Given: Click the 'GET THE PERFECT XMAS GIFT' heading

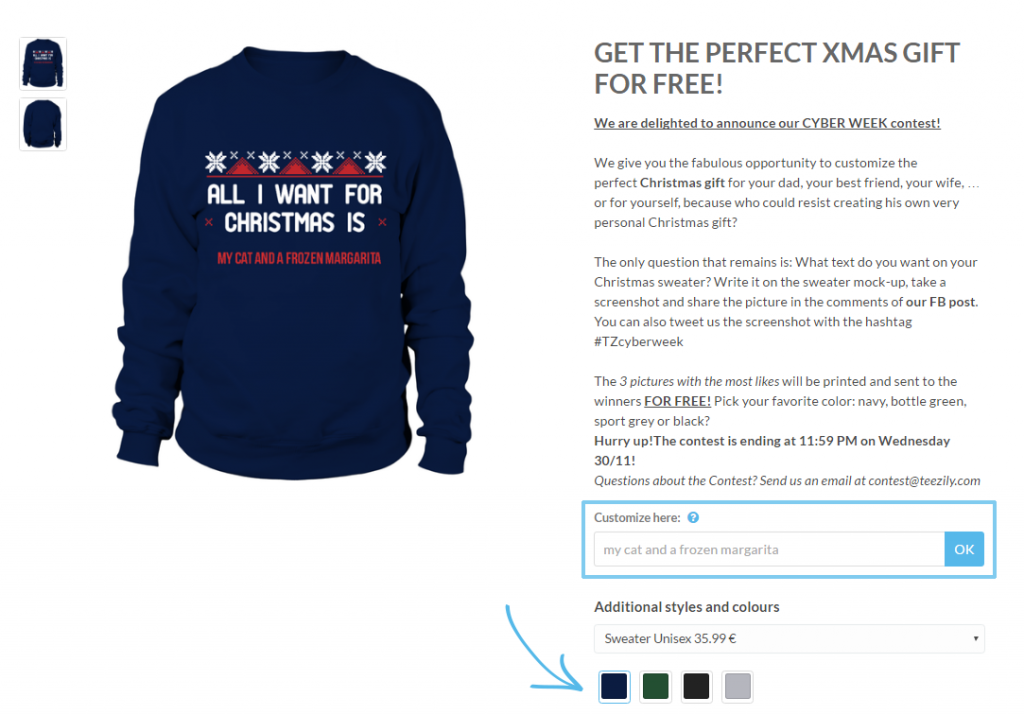Looking at the screenshot, I should coord(776,53).
